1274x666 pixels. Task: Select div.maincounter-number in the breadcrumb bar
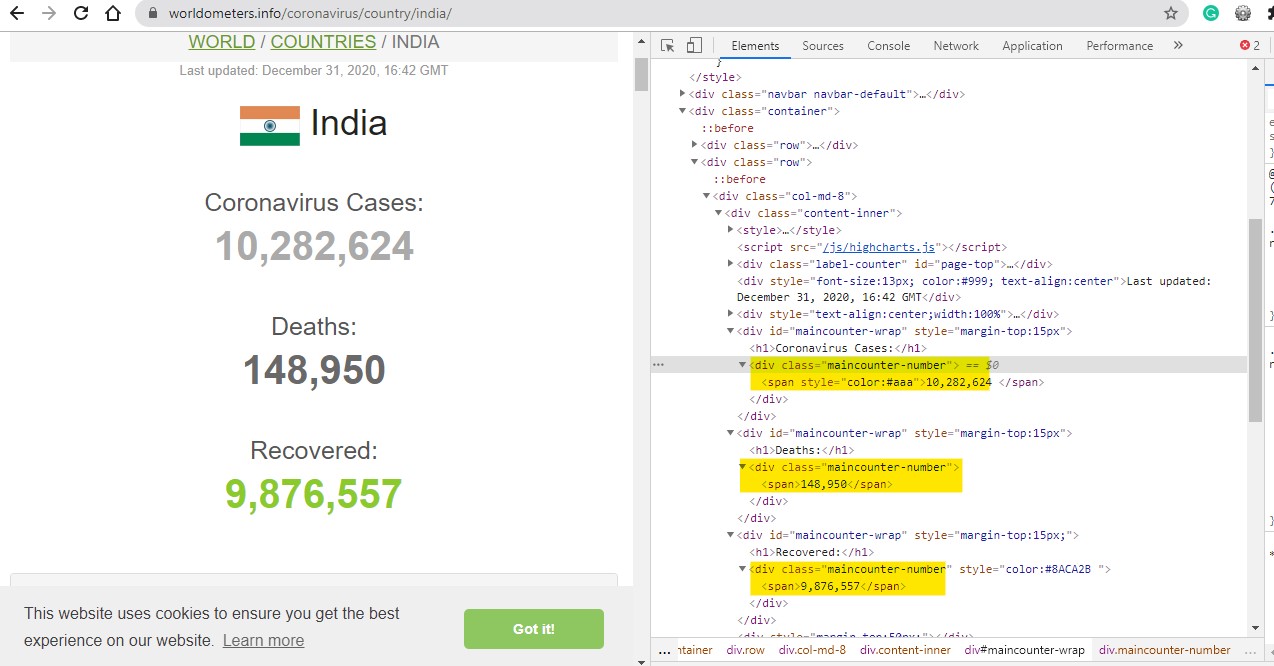pyautogui.click(x=1164, y=650)
